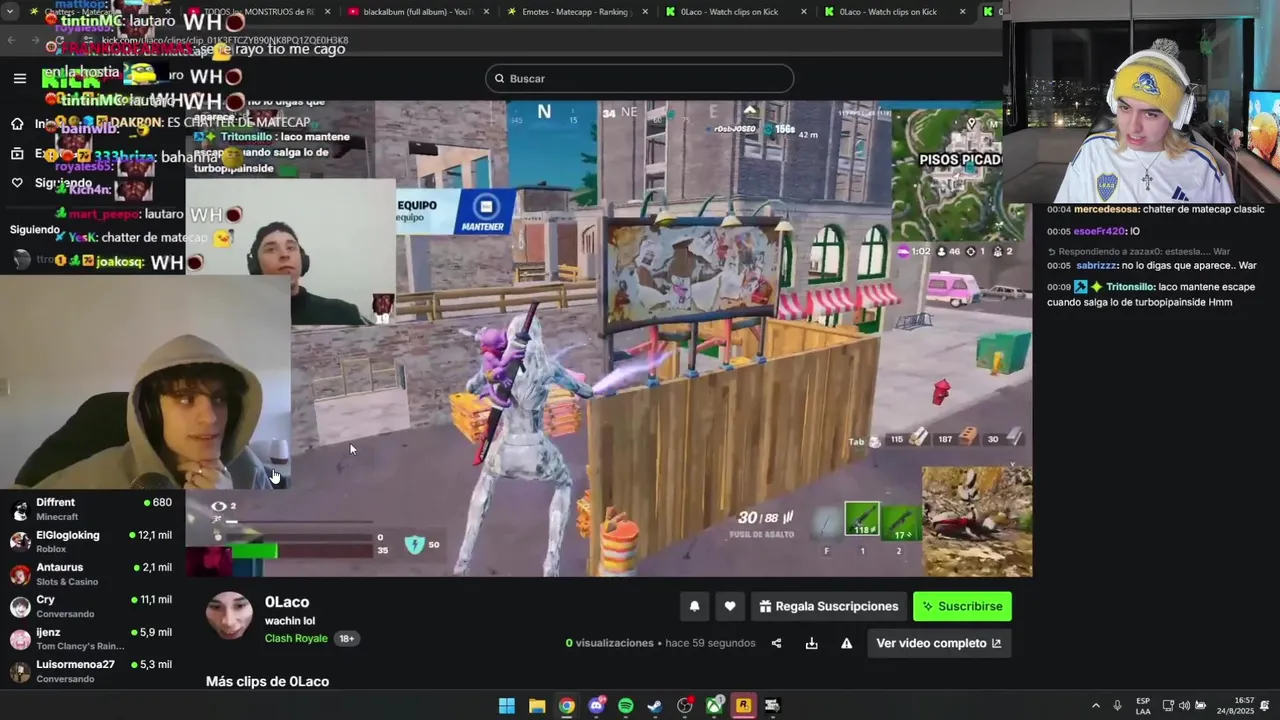Click the notification bell for 0Laco
1280x720 pixels.
pyautogui.click(x=694, y=606)
